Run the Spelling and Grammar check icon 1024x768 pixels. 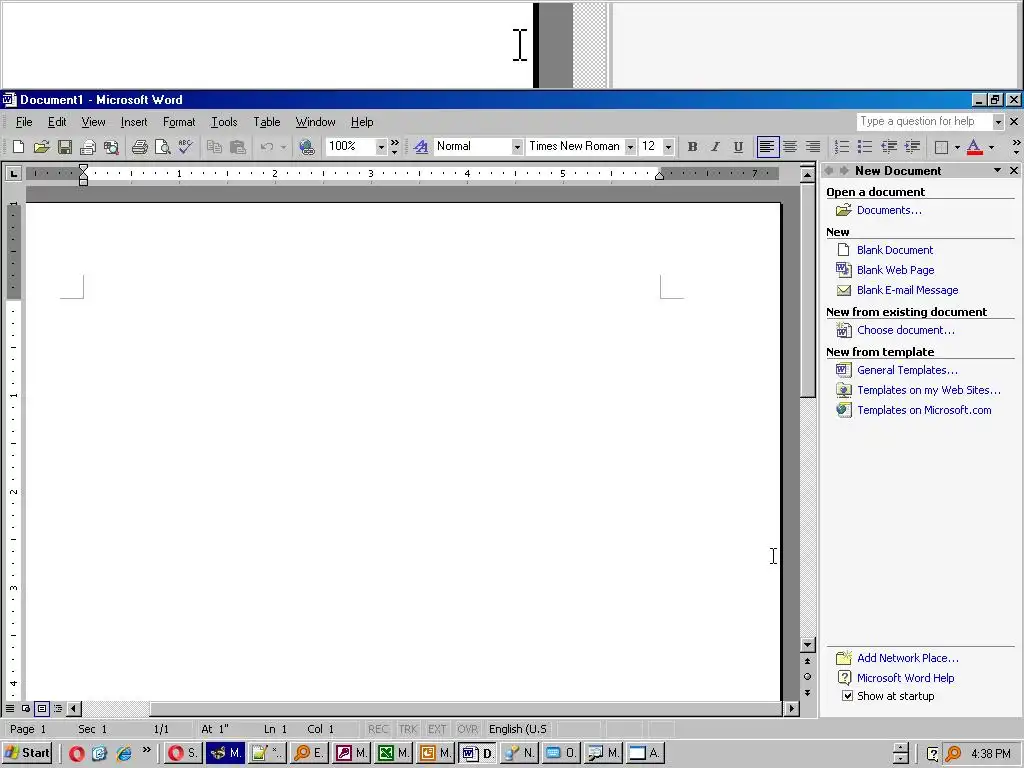[185, 147]
